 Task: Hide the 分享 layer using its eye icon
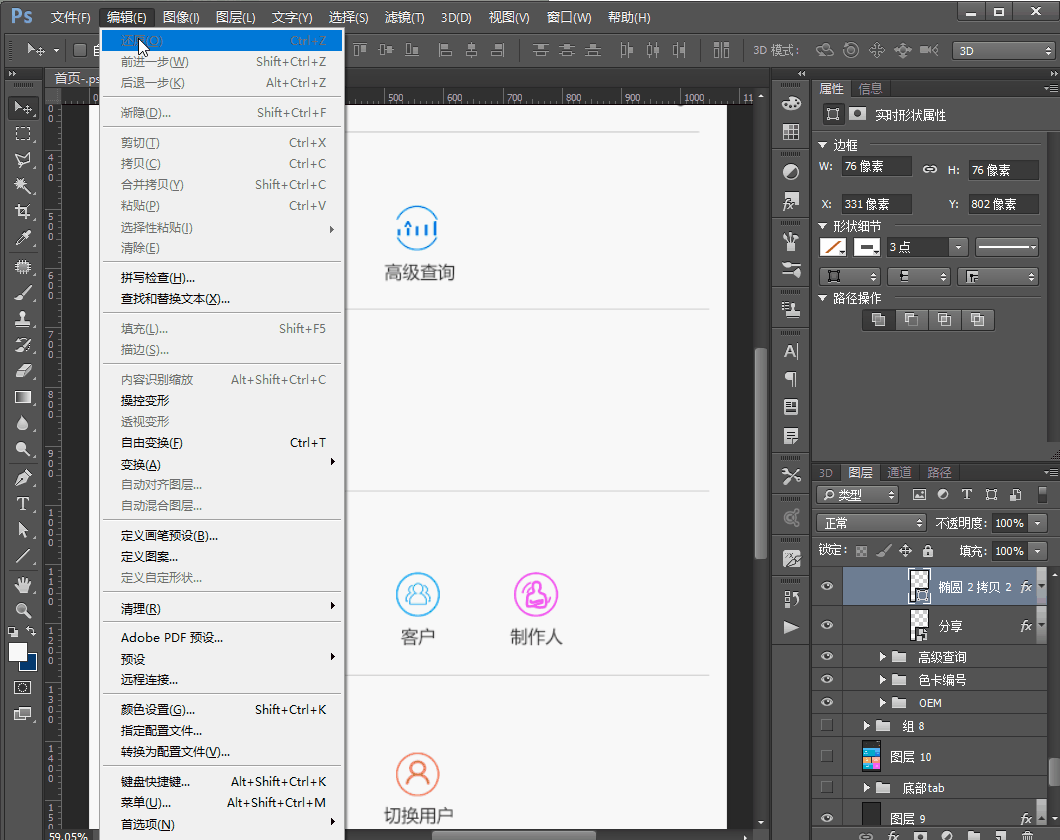pos(827,625)
